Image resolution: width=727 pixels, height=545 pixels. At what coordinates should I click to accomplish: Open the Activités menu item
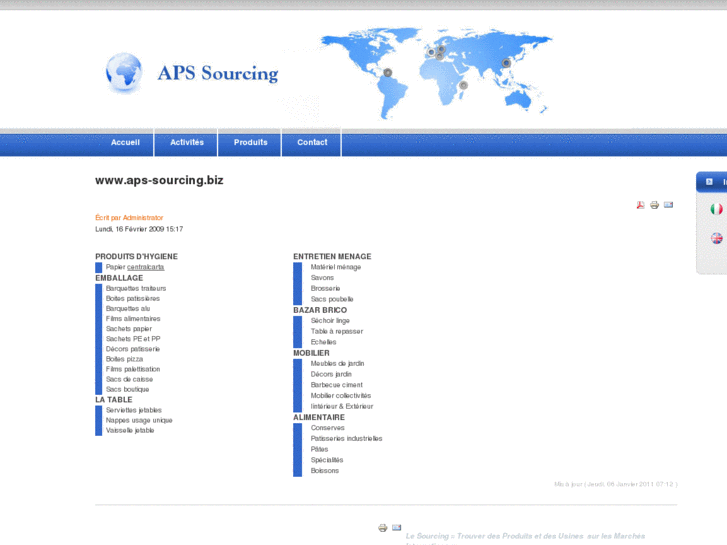[x=186, y=142]
